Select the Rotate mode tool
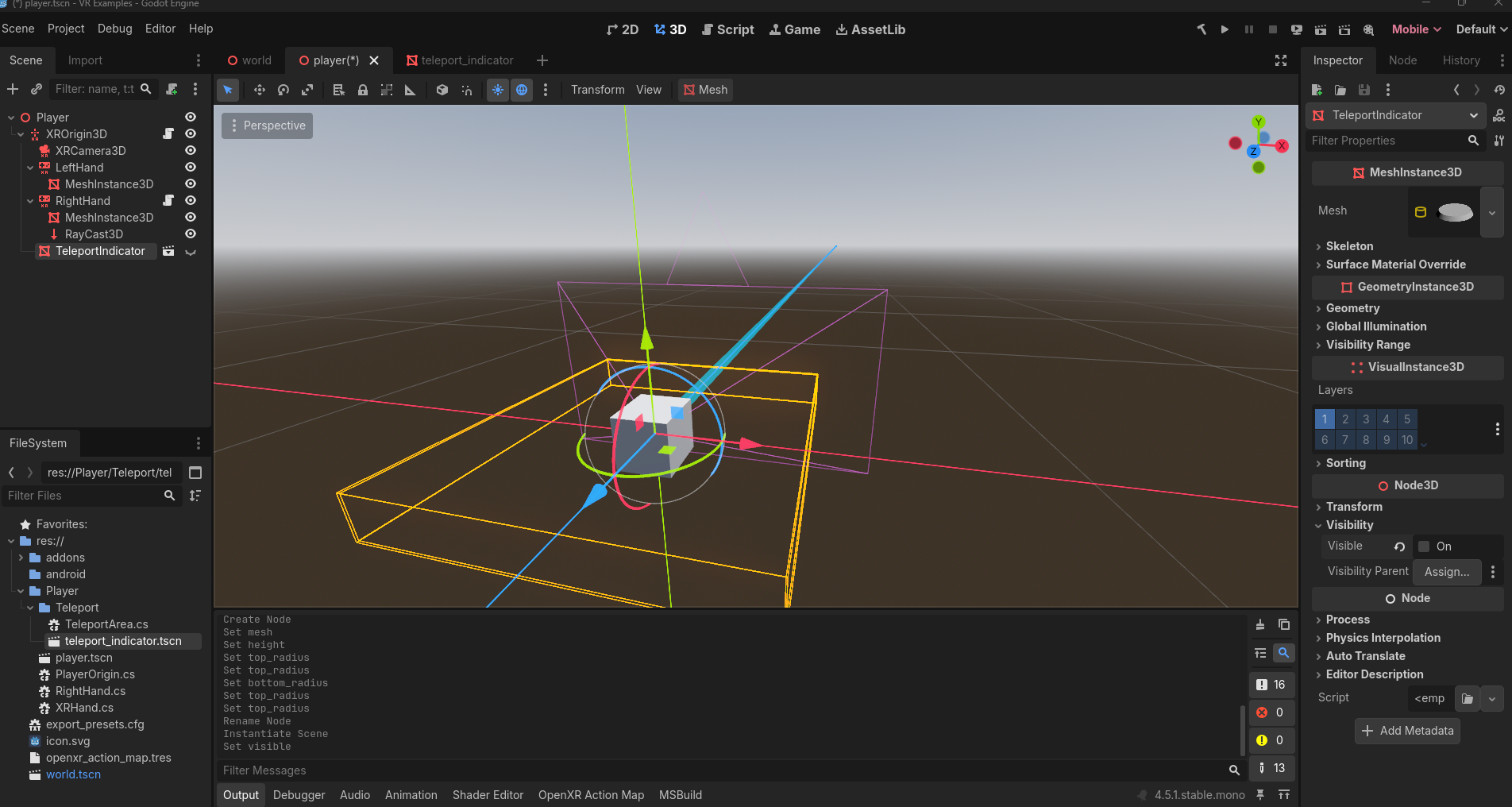The height and width of the screenshot is (807, 1512). coord(283,90)
